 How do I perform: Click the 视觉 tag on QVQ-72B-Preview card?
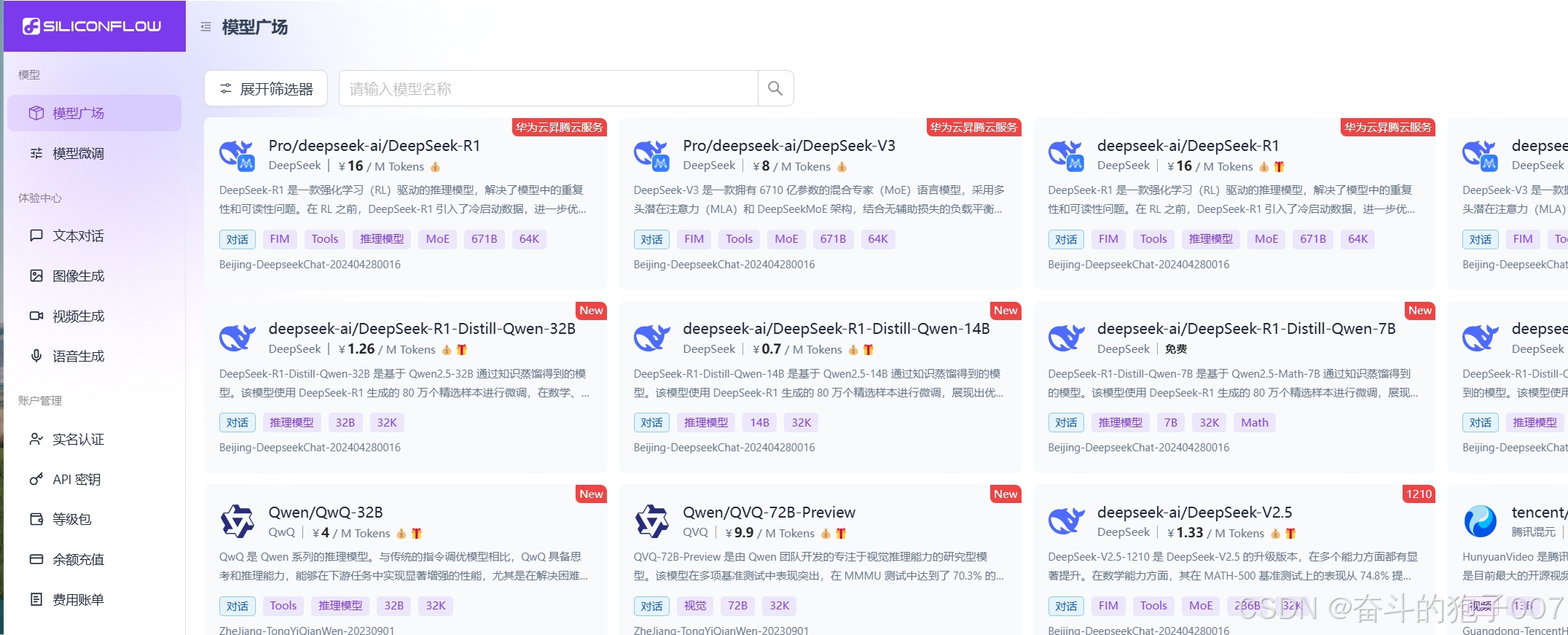(x=695, y=606)
